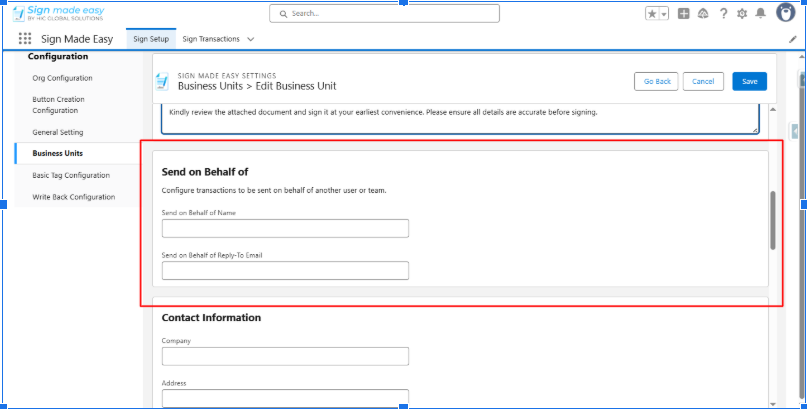The image size is (807, 409).
Task: Open the user profile avatar
Action: coord(785,13)
